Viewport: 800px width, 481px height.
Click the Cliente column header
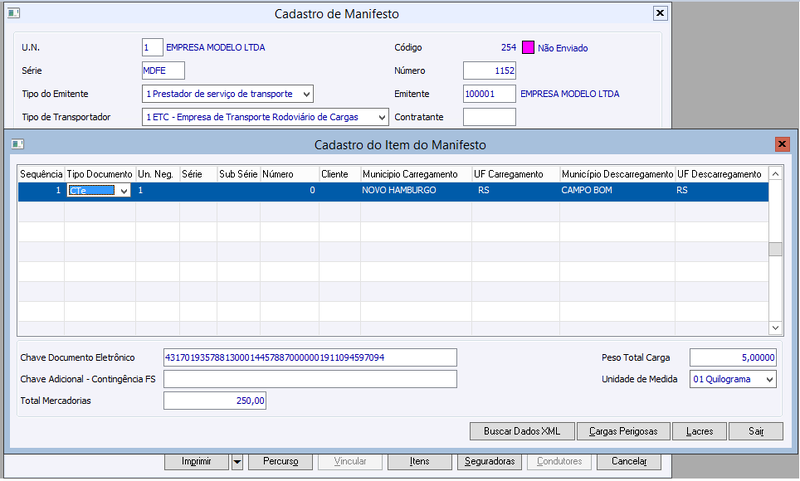point(339,174)
